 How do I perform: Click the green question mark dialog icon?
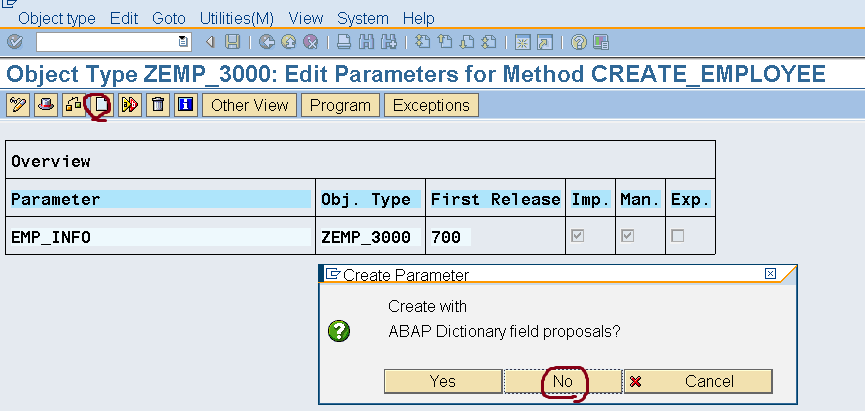[x=339, y=331]
